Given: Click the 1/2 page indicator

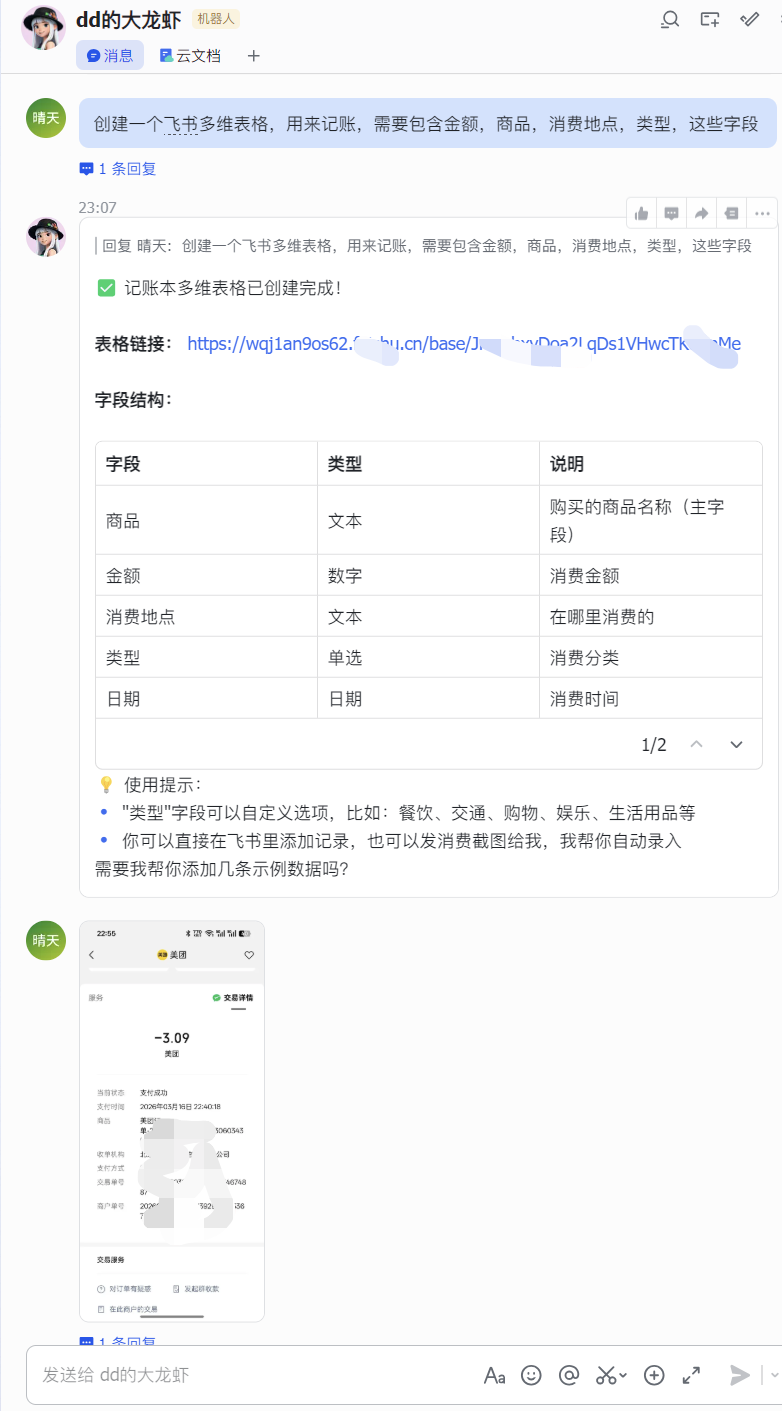Looking at the screenshot, I should [654, 745].
